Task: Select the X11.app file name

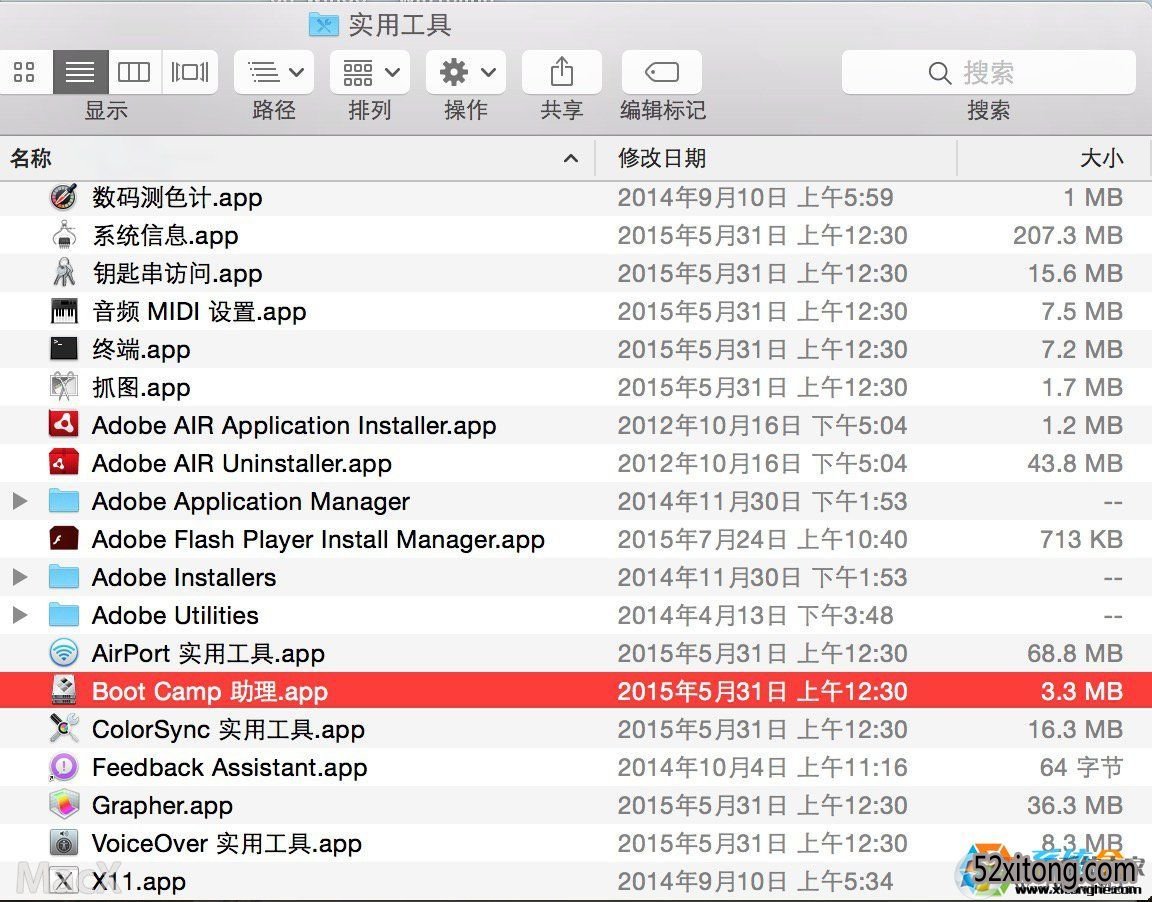Action: tap(139, 881)
